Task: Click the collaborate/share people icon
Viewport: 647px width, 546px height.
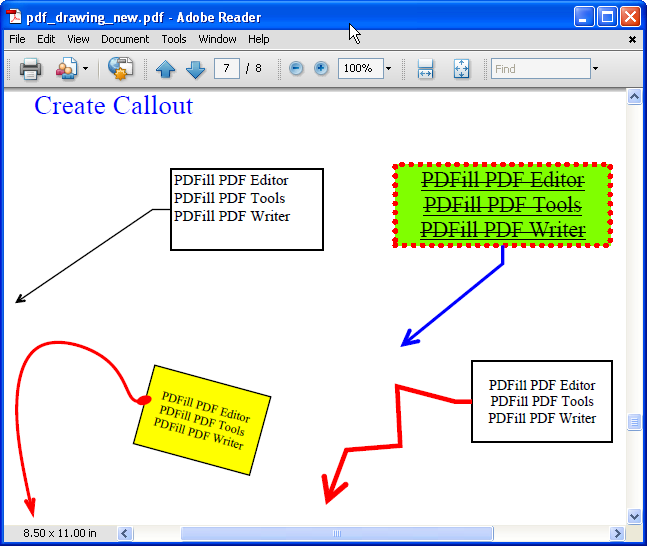Action: [66, 69]
